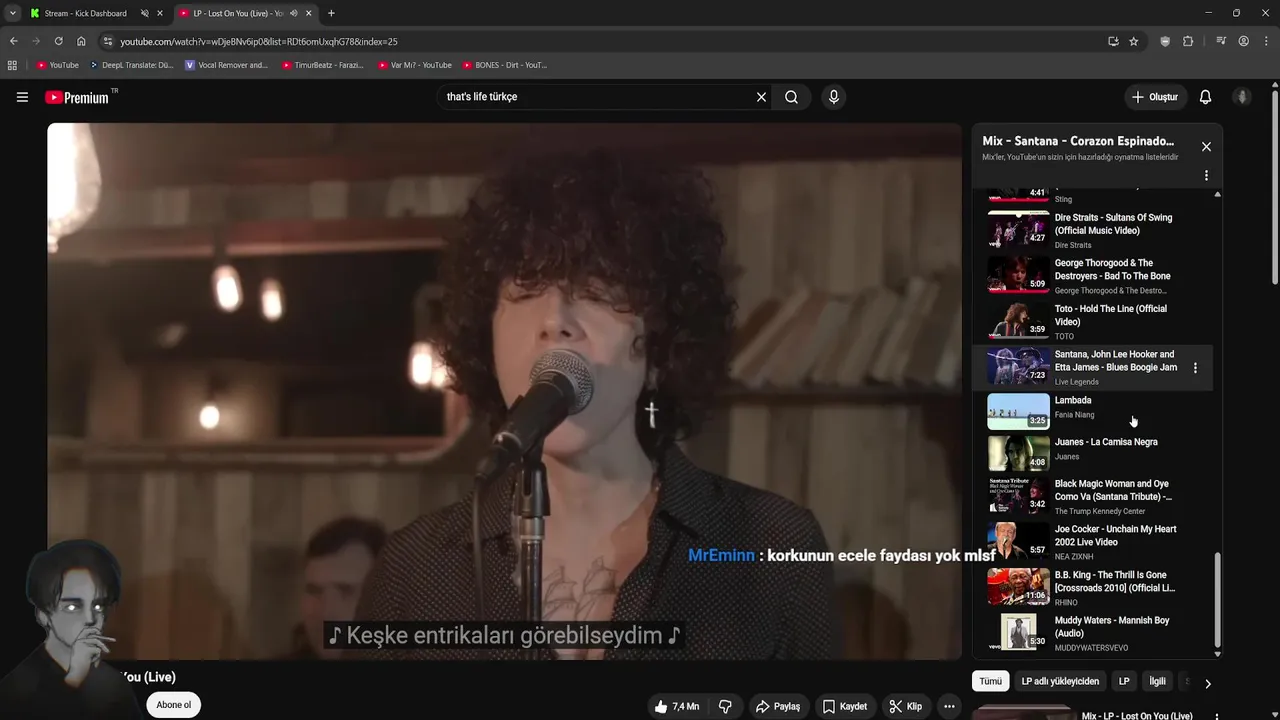Close the Kick Dashboard tab
Image resolution: width=1280 pixels, height=720 pixels.
coord(159,13)
